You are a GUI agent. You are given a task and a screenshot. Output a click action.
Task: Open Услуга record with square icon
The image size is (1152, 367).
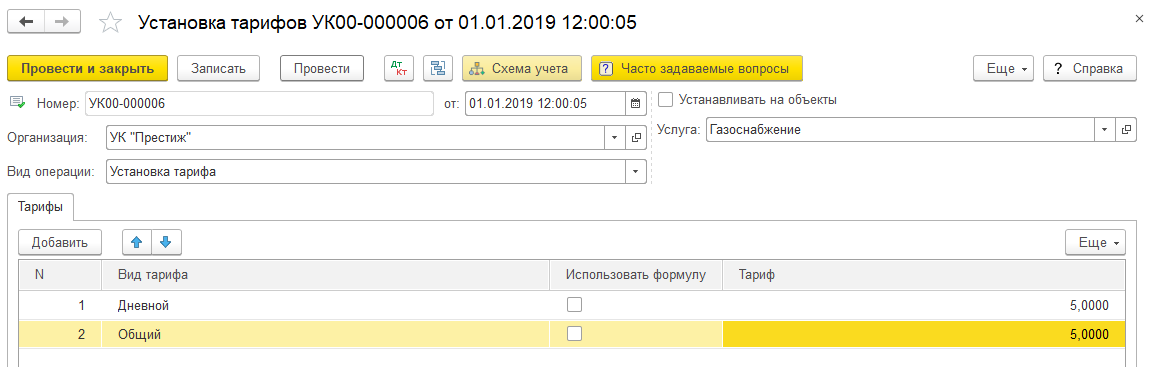point(1125,130)
